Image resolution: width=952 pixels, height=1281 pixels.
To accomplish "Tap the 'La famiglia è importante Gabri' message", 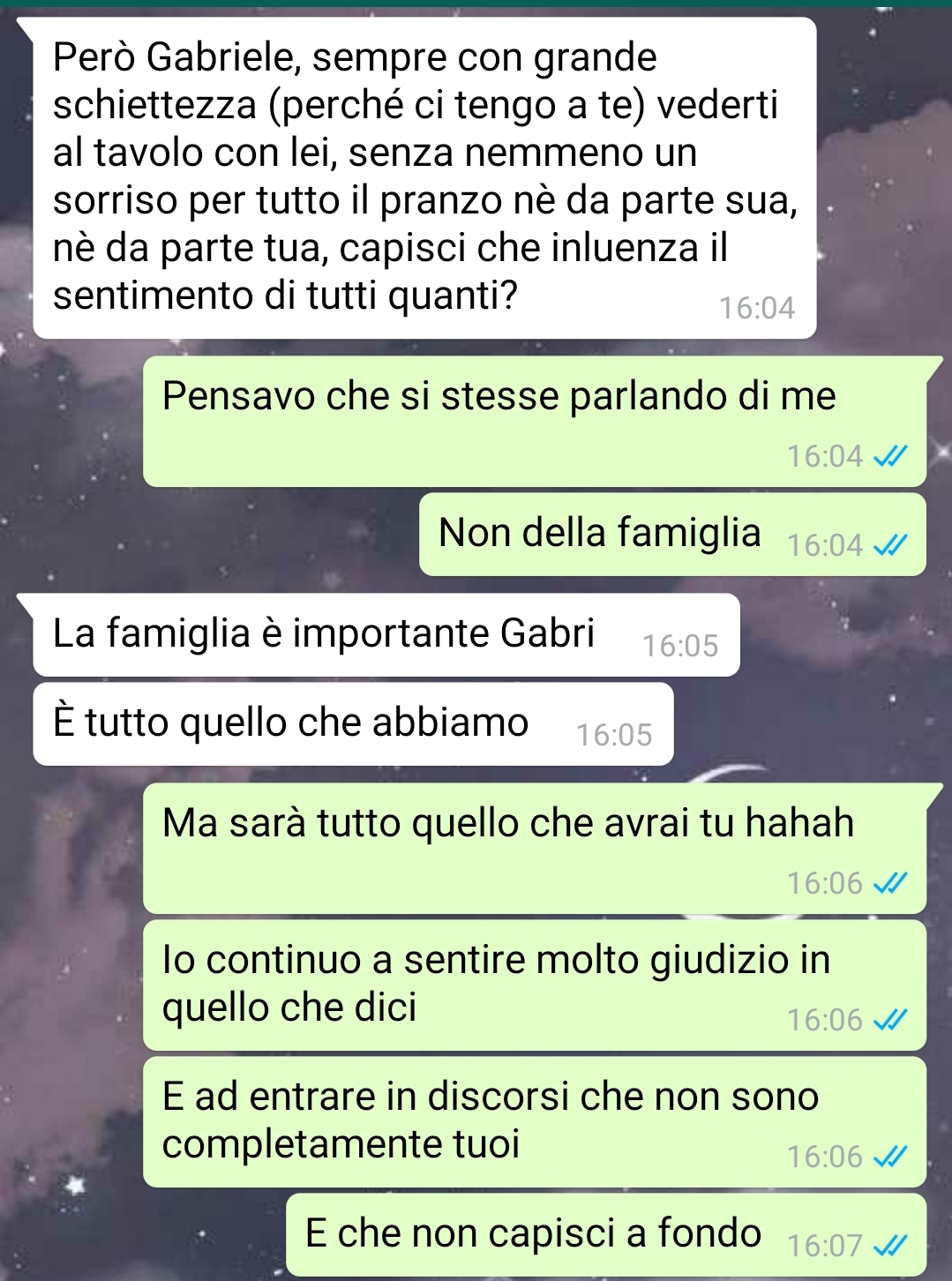I will pos(386,635).
